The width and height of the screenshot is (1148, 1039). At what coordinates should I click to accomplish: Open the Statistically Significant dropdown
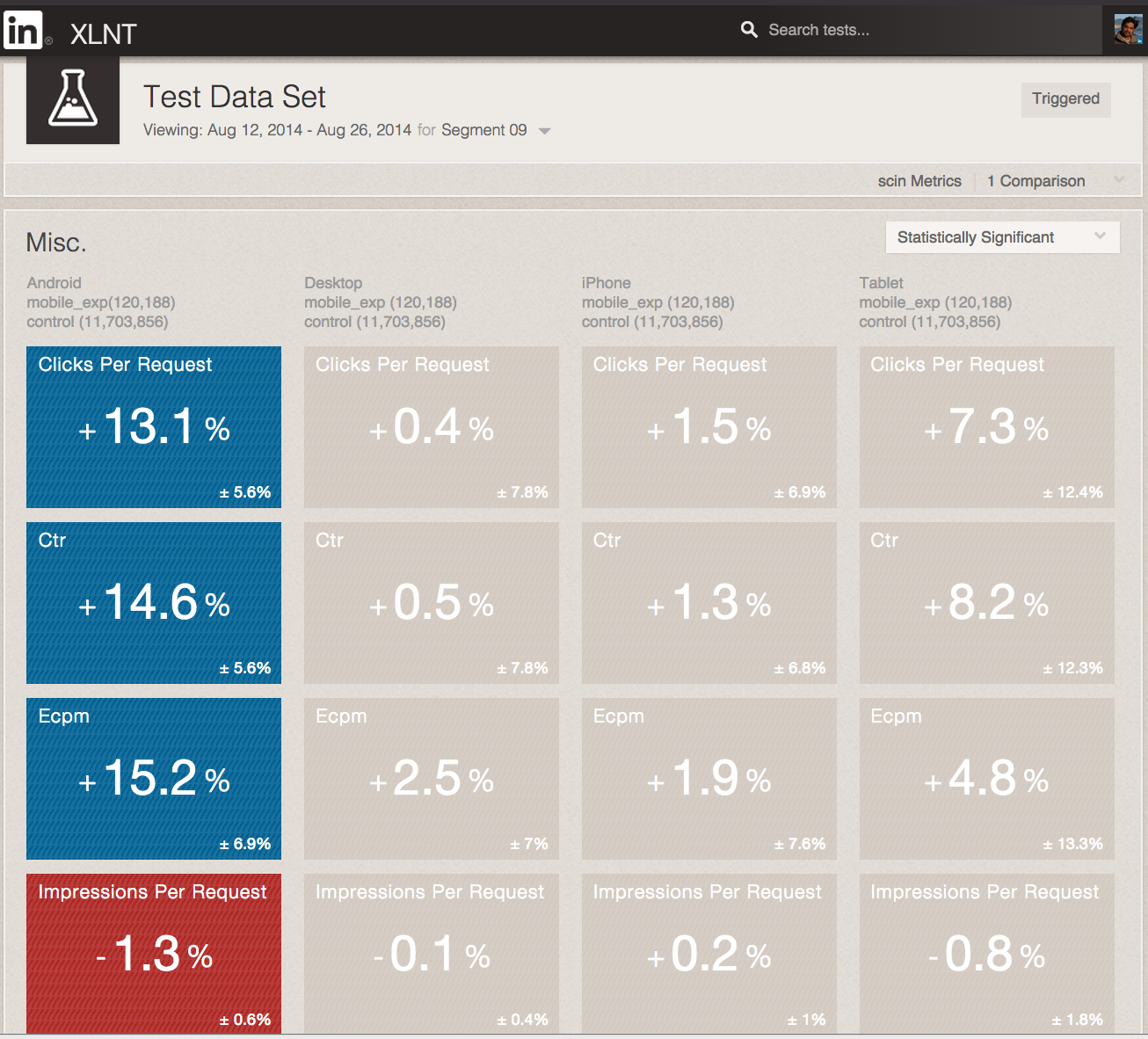point(1002,237)
